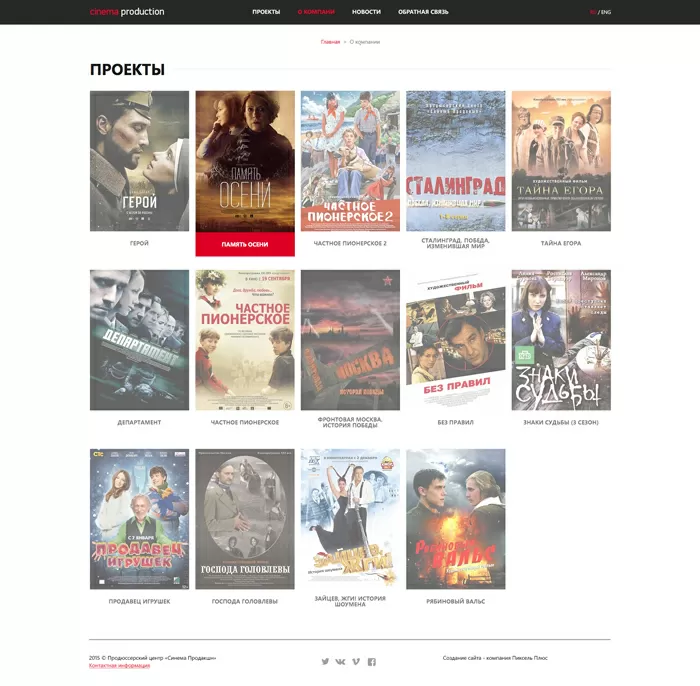Open the Тайна Егора poster
This screenshot has width=700, height=686.
(x=561, y=161)
